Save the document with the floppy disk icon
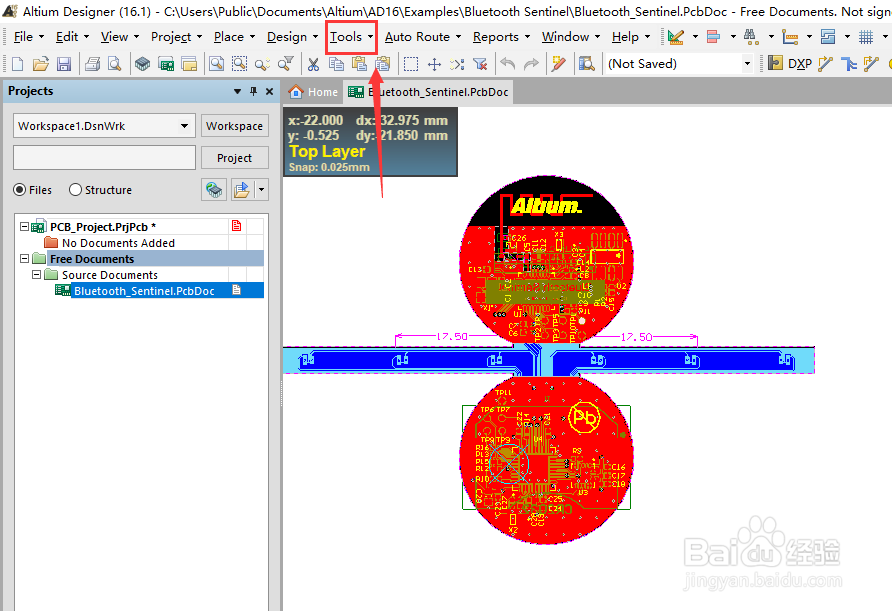892x611 pixels. coord(64,64)
